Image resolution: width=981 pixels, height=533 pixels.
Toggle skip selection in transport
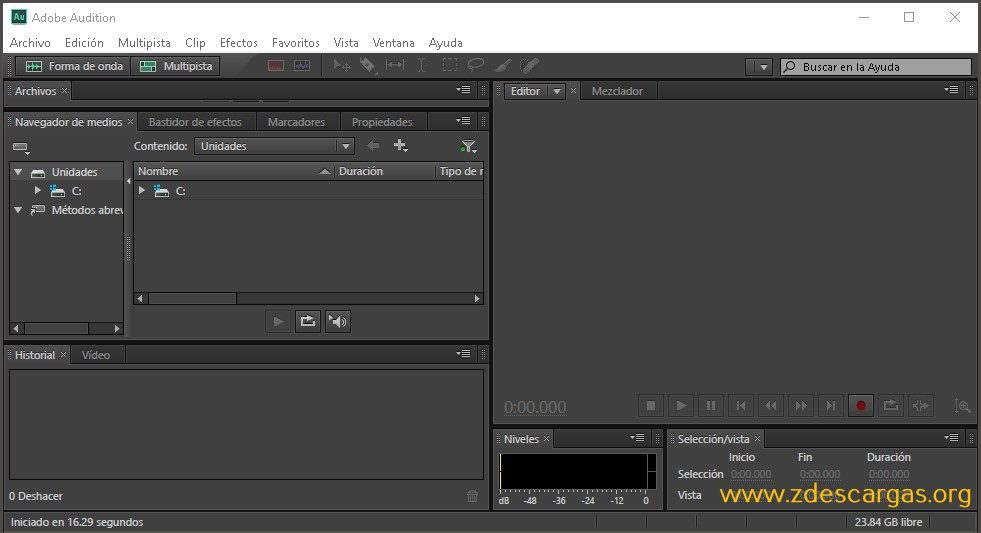click(x=921, y=406)
